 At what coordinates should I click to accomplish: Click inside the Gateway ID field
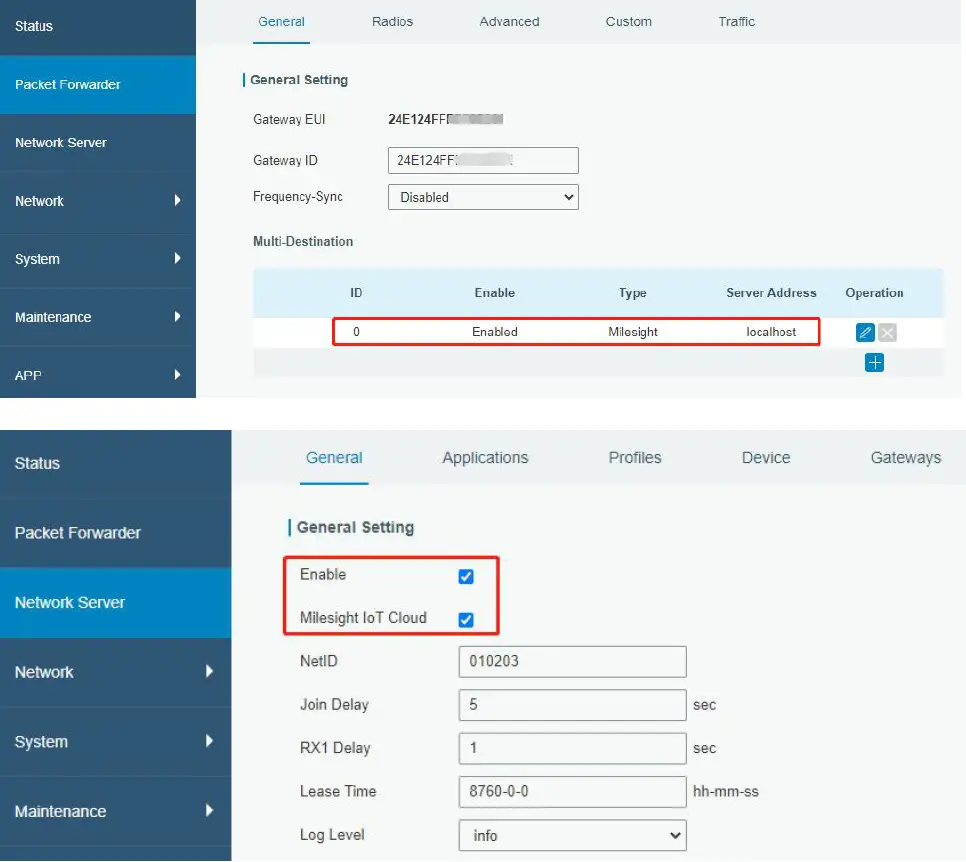[482, 160]
